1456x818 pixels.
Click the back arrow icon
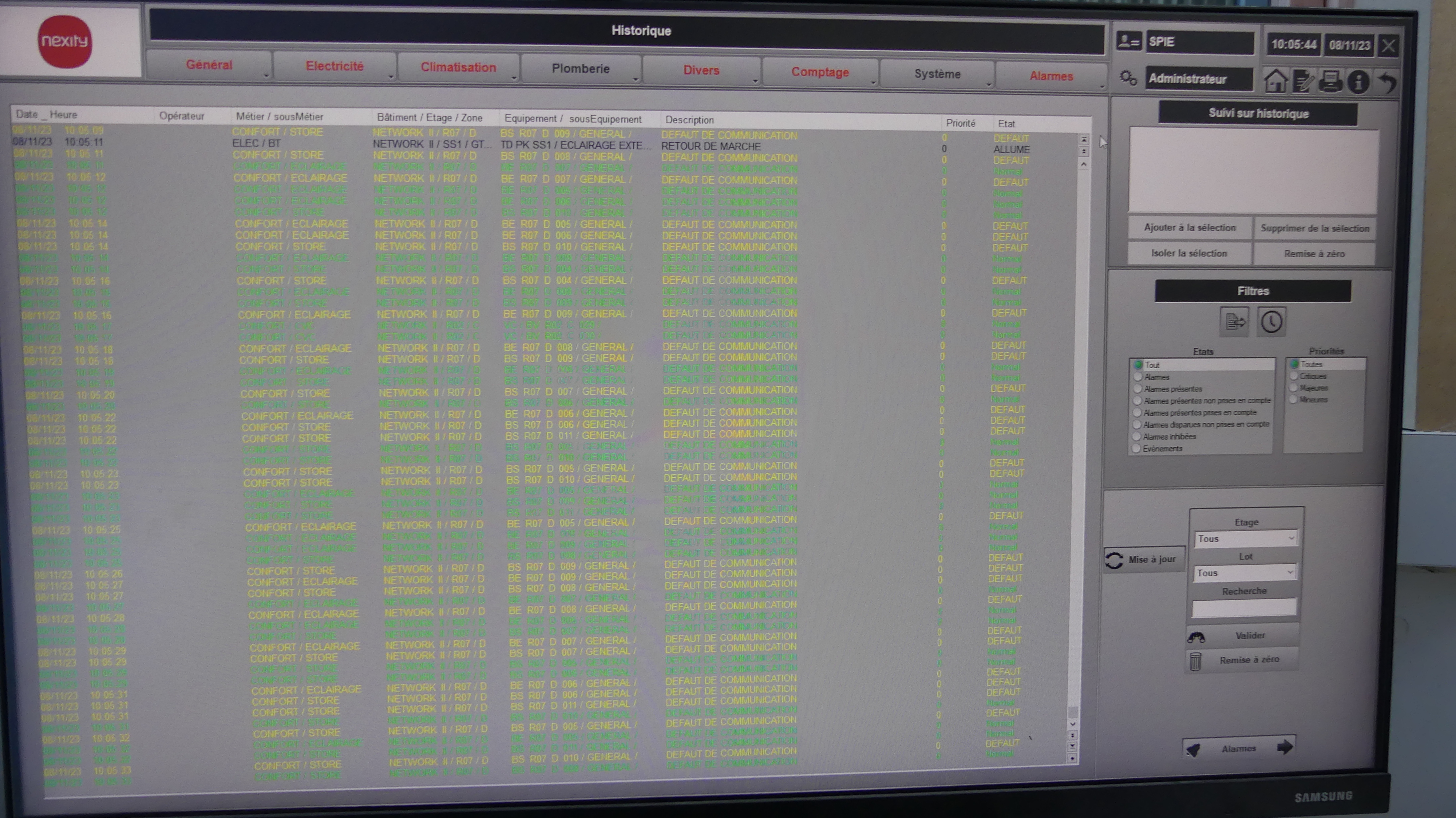point(1387,83)
